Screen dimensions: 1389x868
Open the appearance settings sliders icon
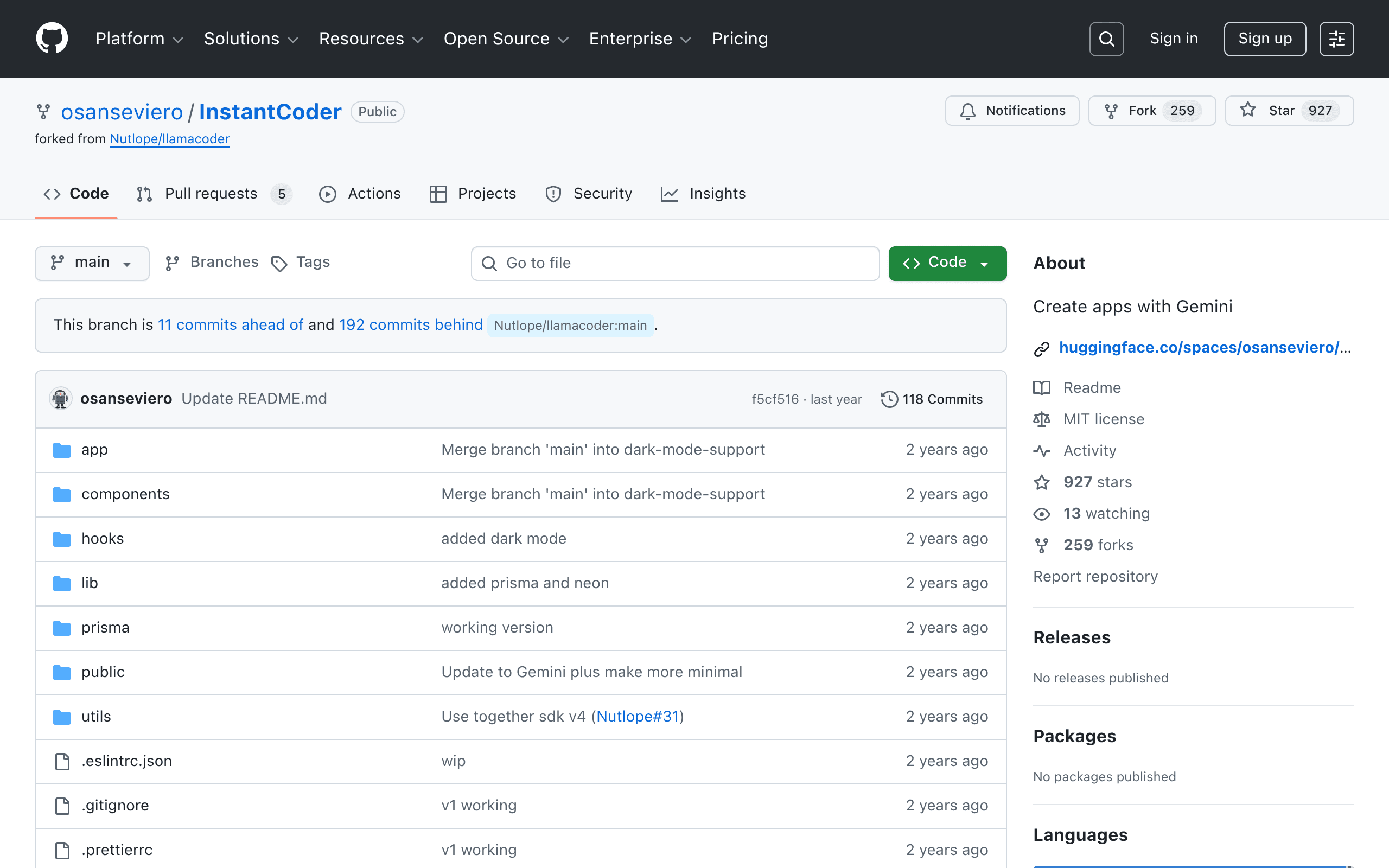coord(1336,39)
